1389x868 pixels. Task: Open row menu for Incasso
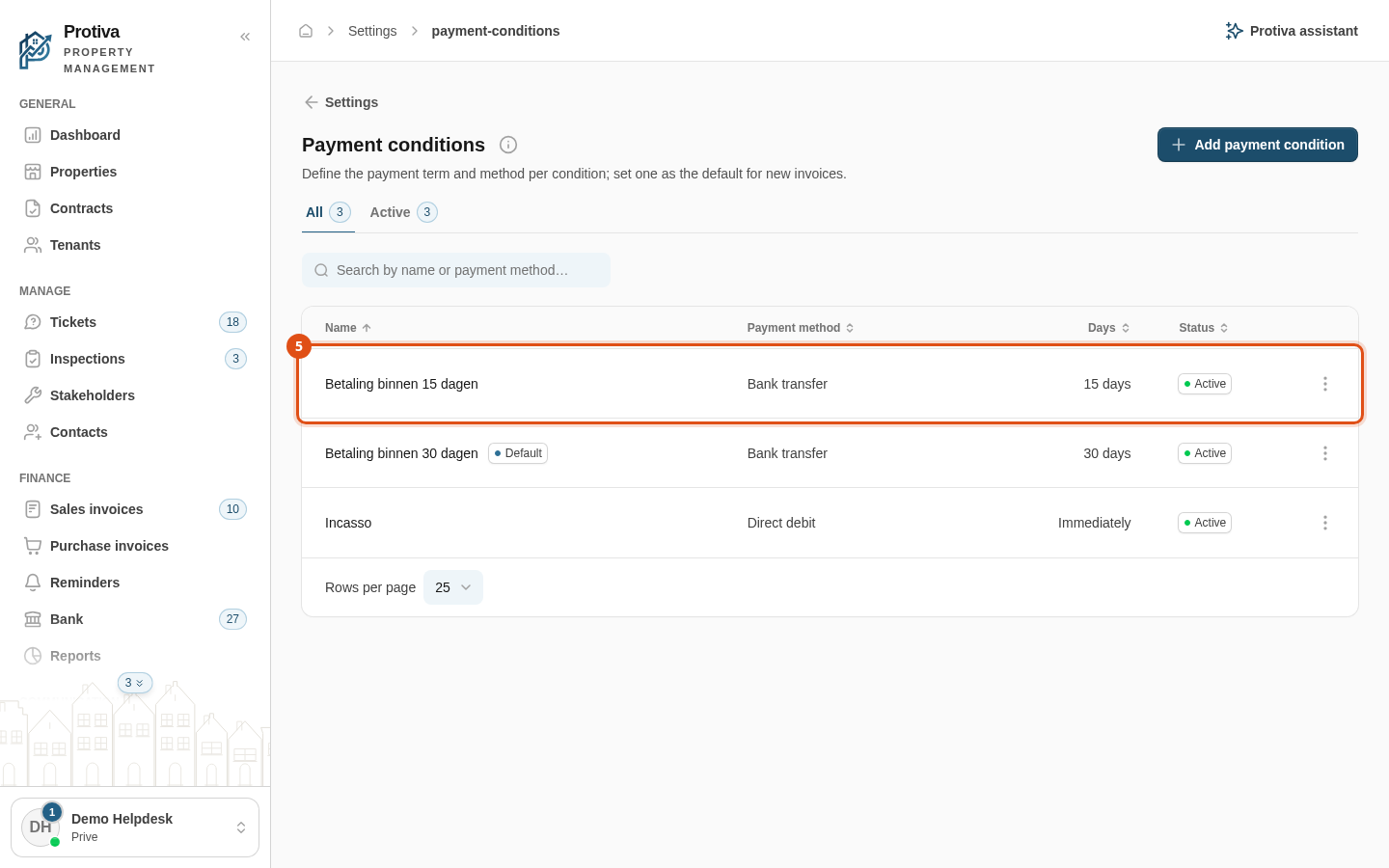(x=1325, y=523)
